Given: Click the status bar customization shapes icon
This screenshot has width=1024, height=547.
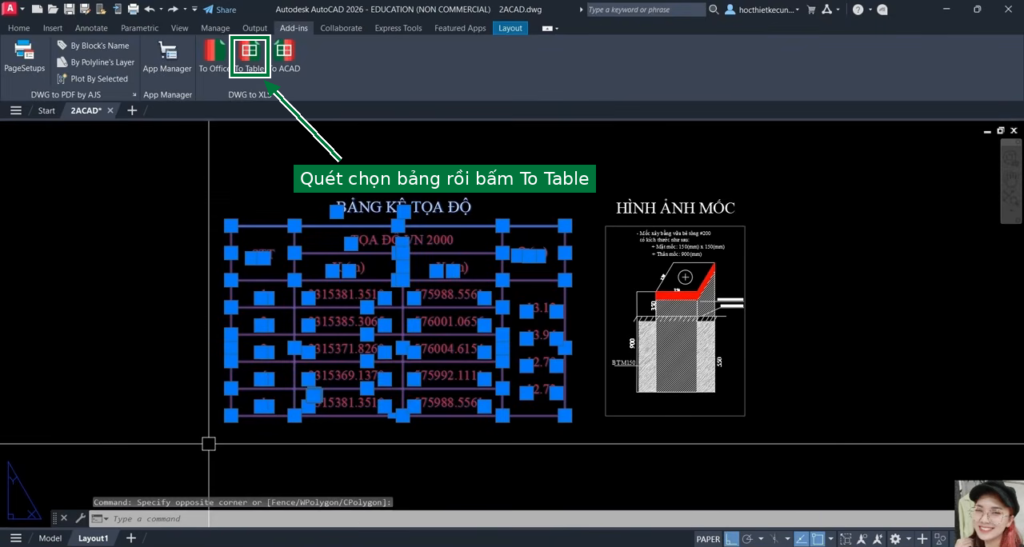Looking at the screenshot, I should (940, 539).
